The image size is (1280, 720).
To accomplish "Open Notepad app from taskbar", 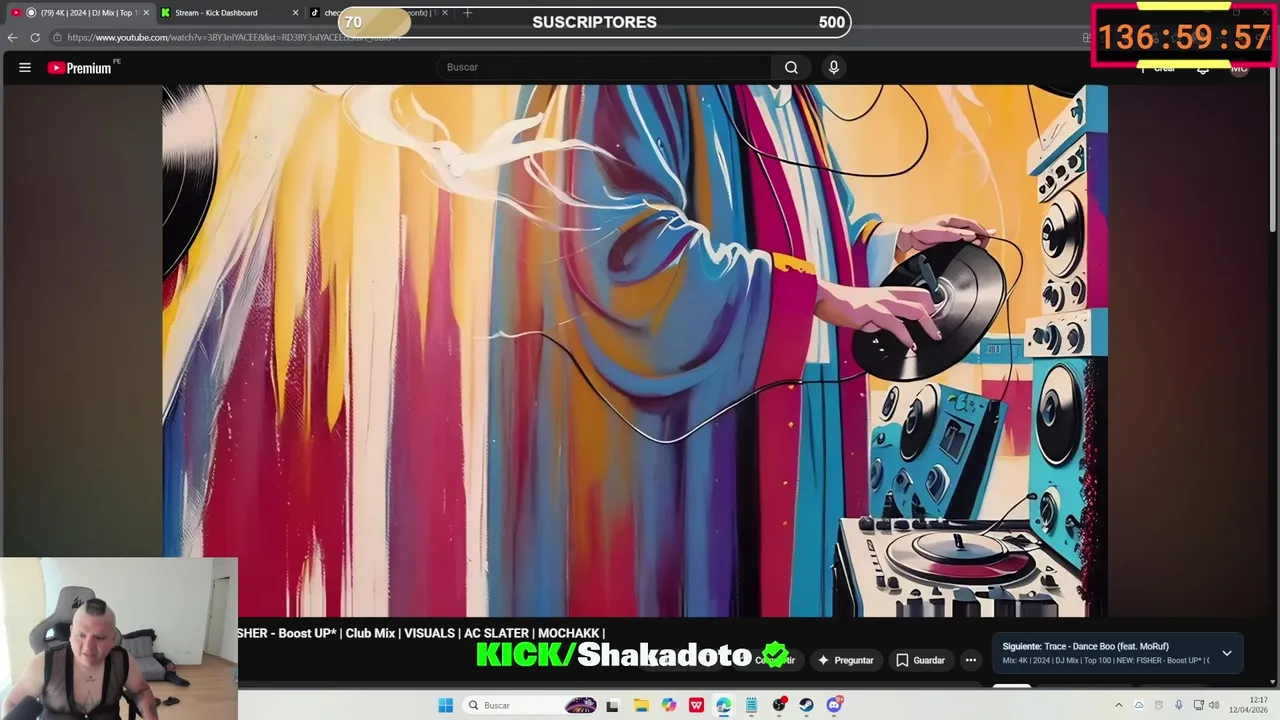I will [751, 705].
